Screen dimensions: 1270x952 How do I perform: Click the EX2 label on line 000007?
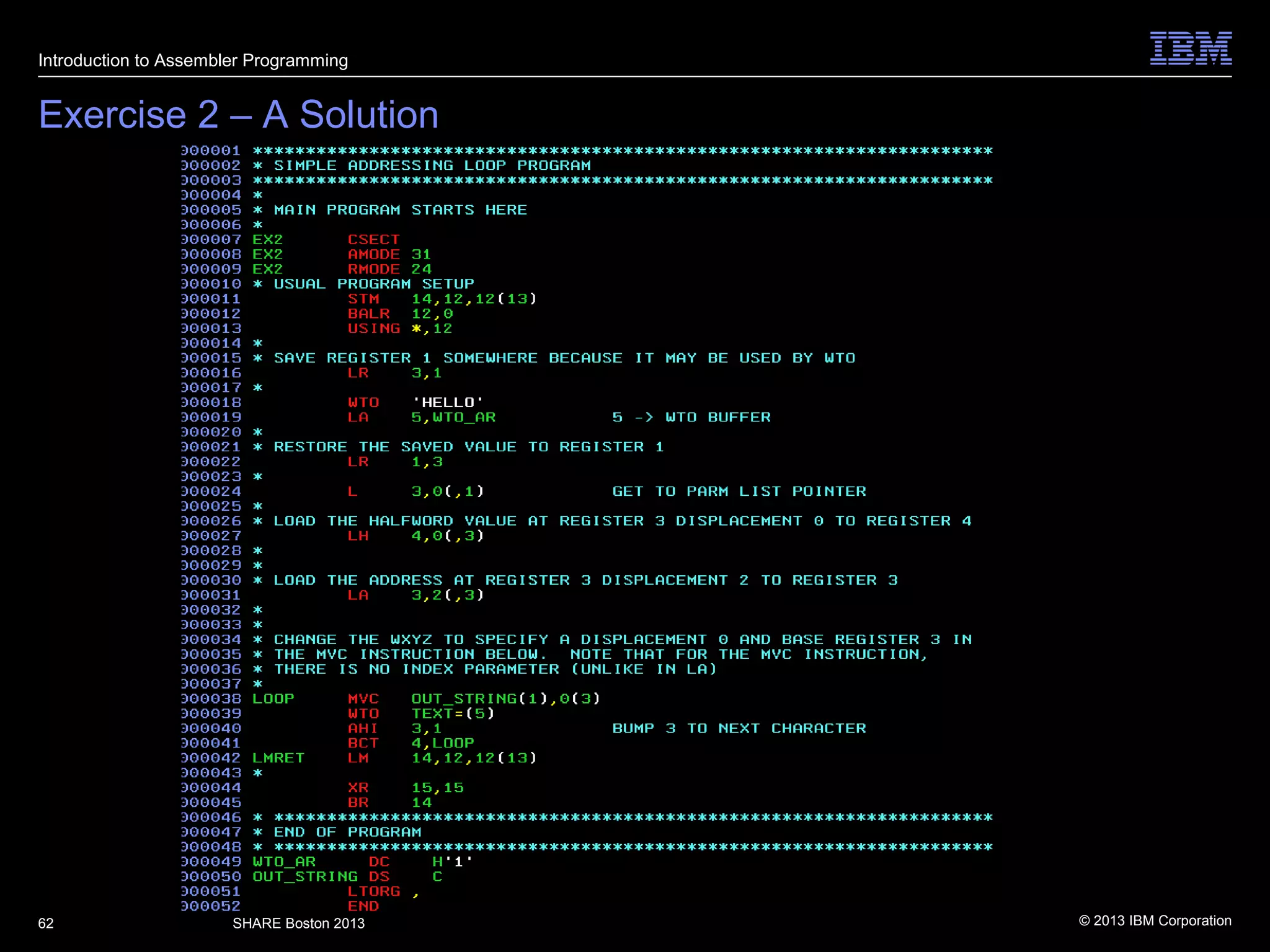[x=268, y=240]
